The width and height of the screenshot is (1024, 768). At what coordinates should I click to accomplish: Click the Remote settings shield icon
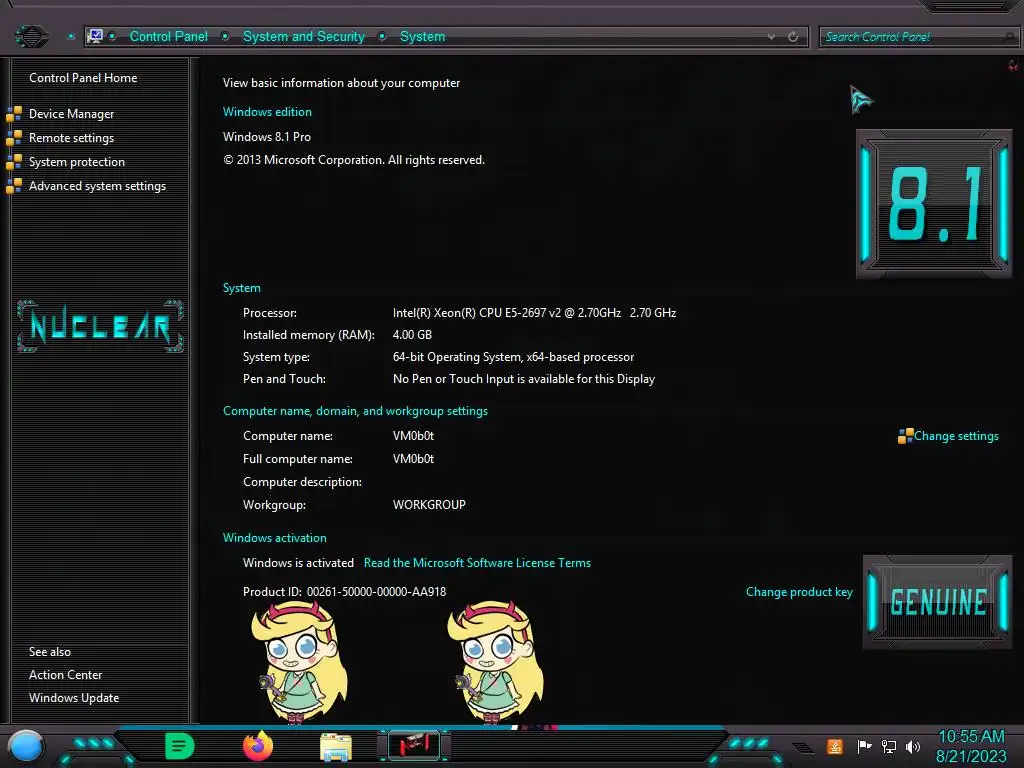(x=14, y=138)
